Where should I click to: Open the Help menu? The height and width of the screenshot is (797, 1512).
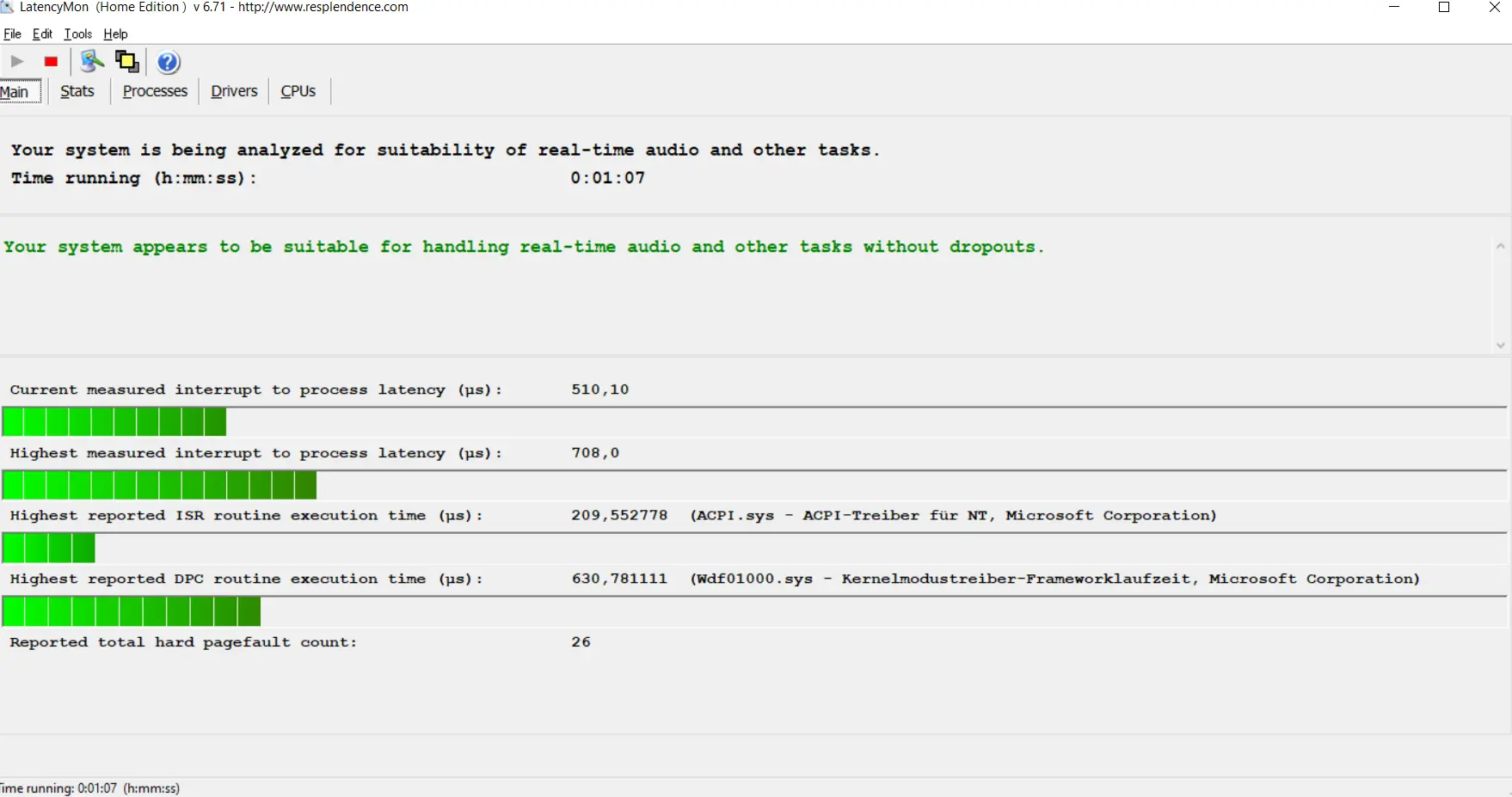pyautogui.click(x=115, y=34)
